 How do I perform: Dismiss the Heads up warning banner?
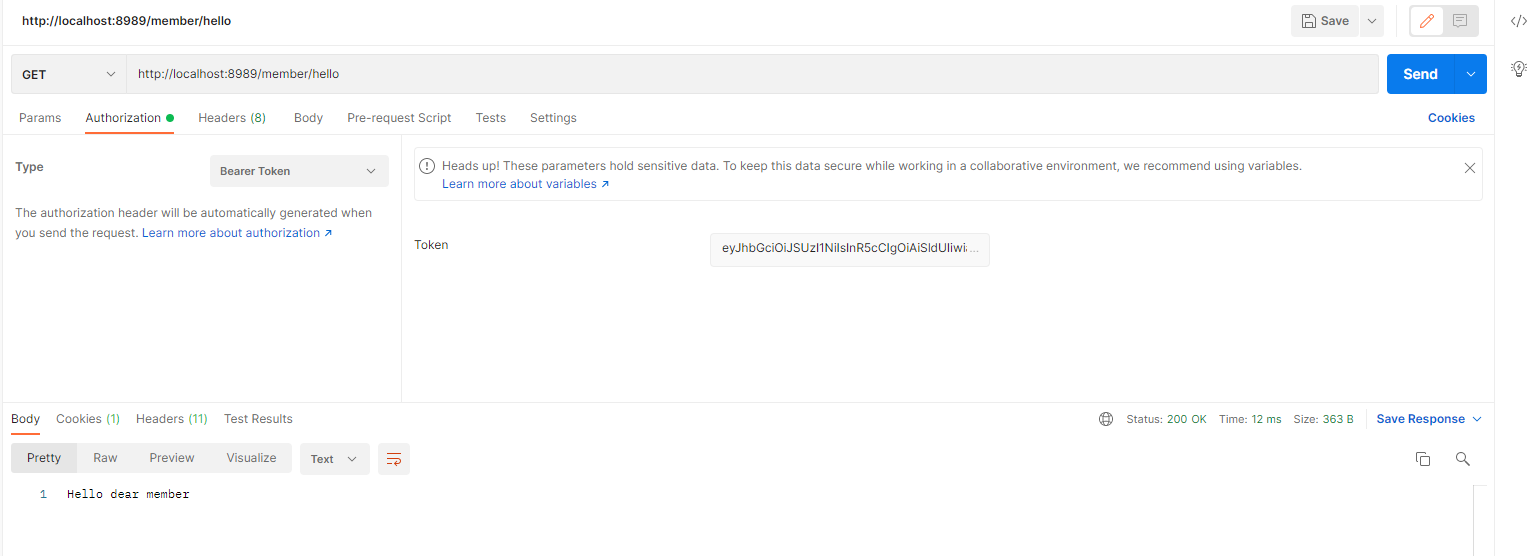[1469, 168]
